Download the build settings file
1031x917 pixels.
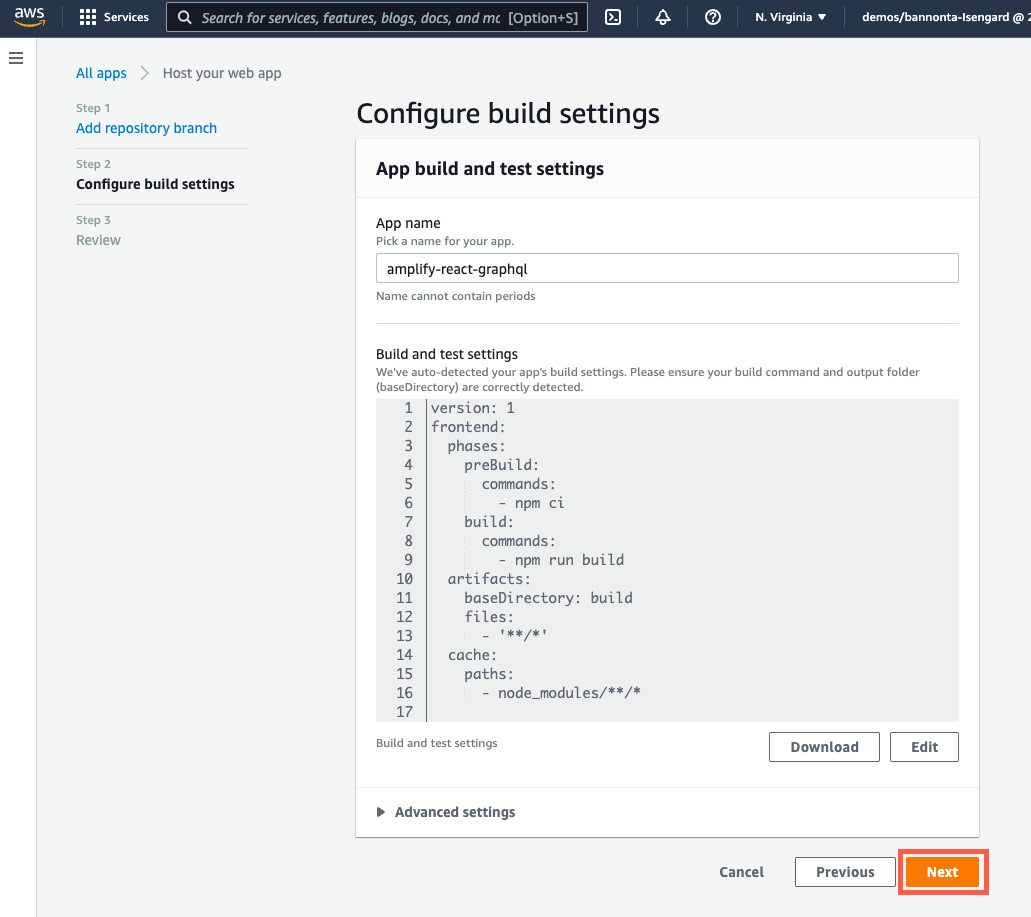tap(824, 747)
